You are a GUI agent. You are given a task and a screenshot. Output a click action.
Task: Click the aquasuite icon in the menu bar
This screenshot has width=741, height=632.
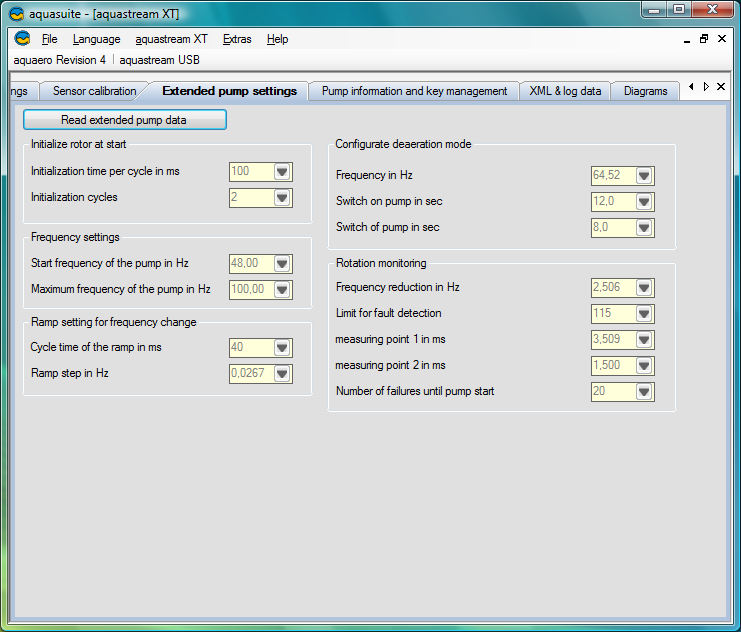pyautogui.click(x=22, y=38)
